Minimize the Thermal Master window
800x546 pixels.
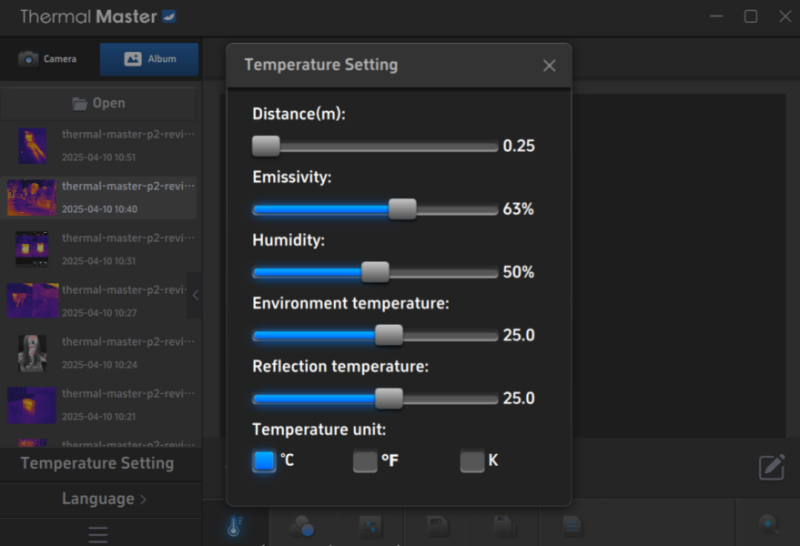pos(716,16)
